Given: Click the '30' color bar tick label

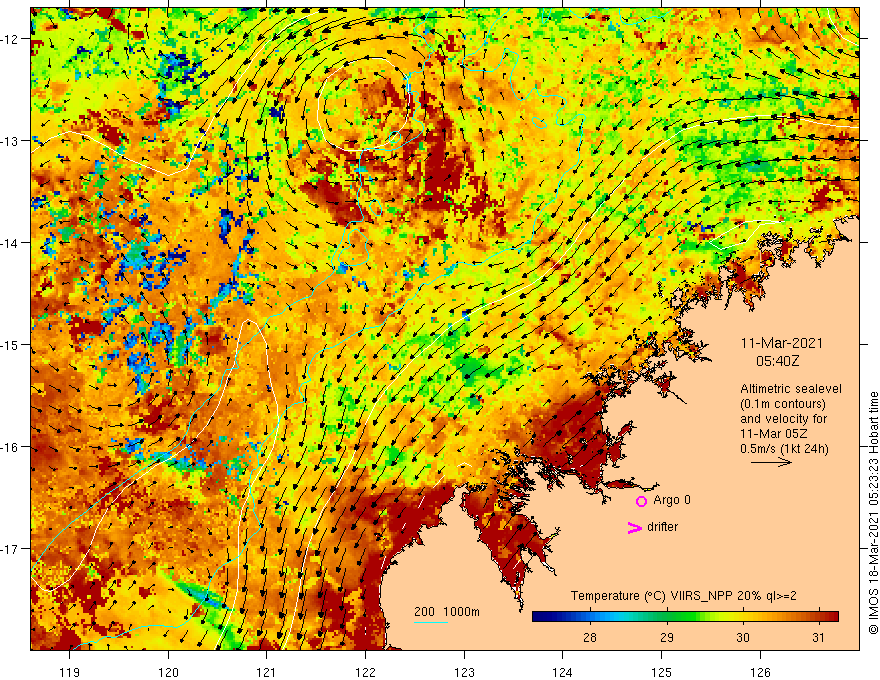Looking at the screenshot, I should click(x=742, y=637).
